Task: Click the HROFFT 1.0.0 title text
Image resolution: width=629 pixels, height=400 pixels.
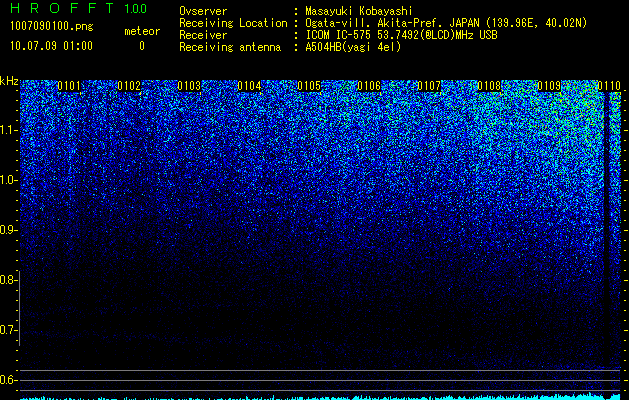Action: point(79,8)
